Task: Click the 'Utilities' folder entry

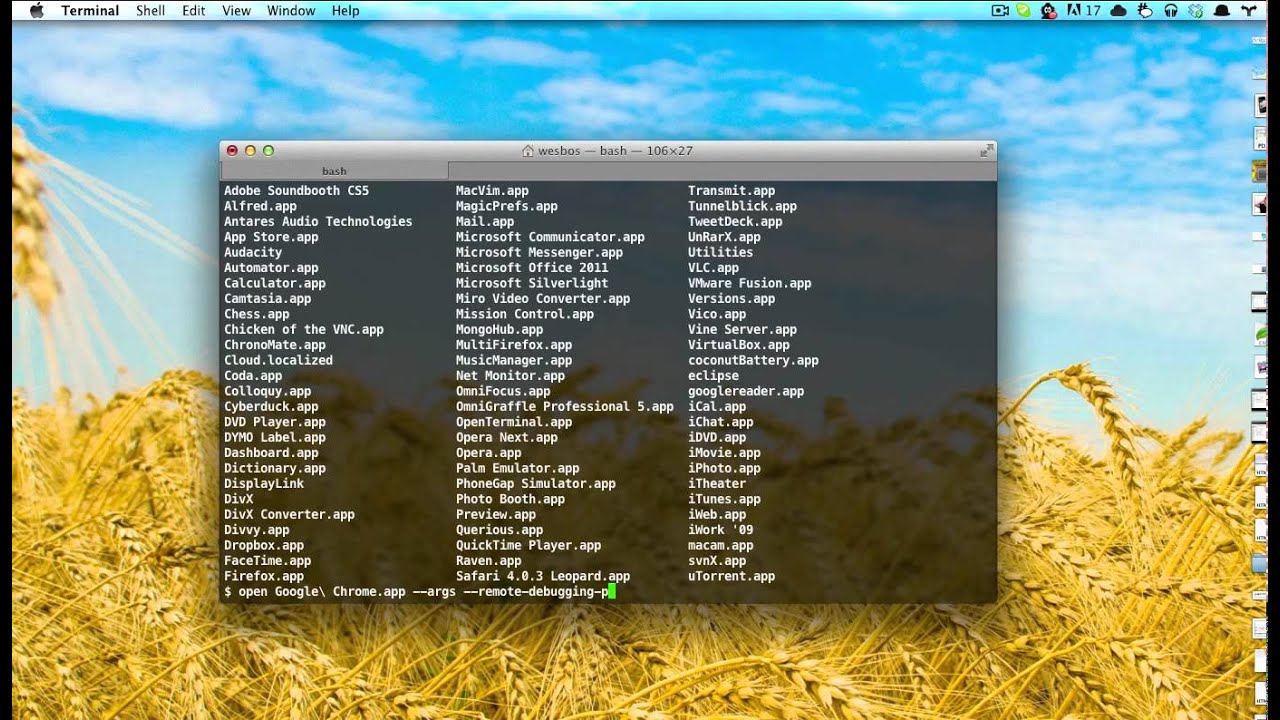Action: pos(720,253)
